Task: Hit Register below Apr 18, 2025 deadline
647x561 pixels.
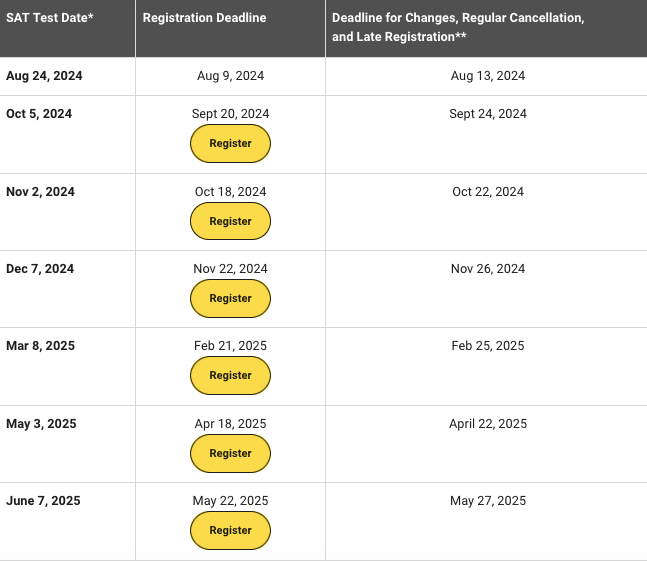Action: pyautogui.click(x=230, y=453)
